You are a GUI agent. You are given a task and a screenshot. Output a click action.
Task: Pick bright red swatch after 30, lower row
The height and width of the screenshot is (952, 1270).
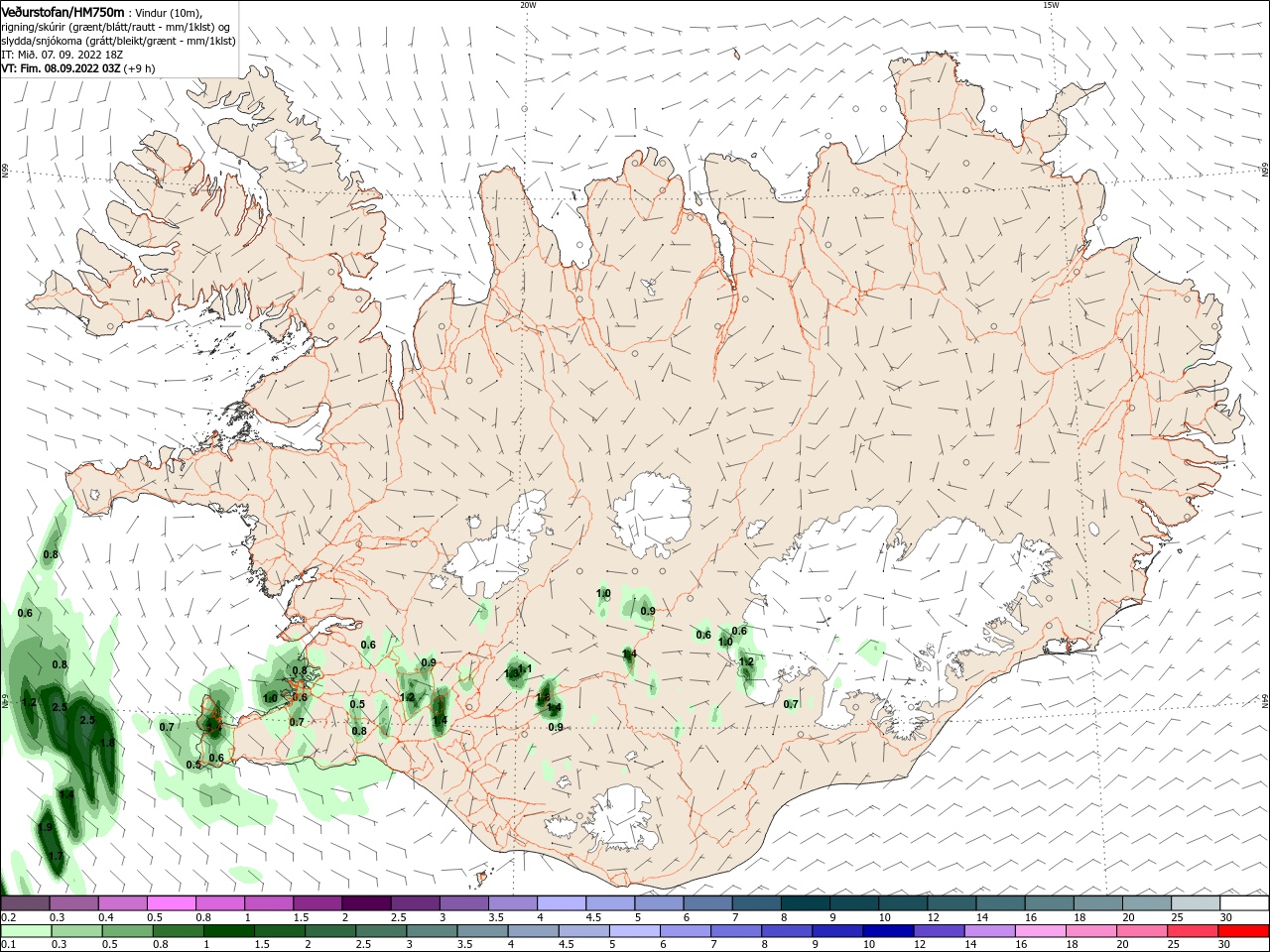point(1244,932)
